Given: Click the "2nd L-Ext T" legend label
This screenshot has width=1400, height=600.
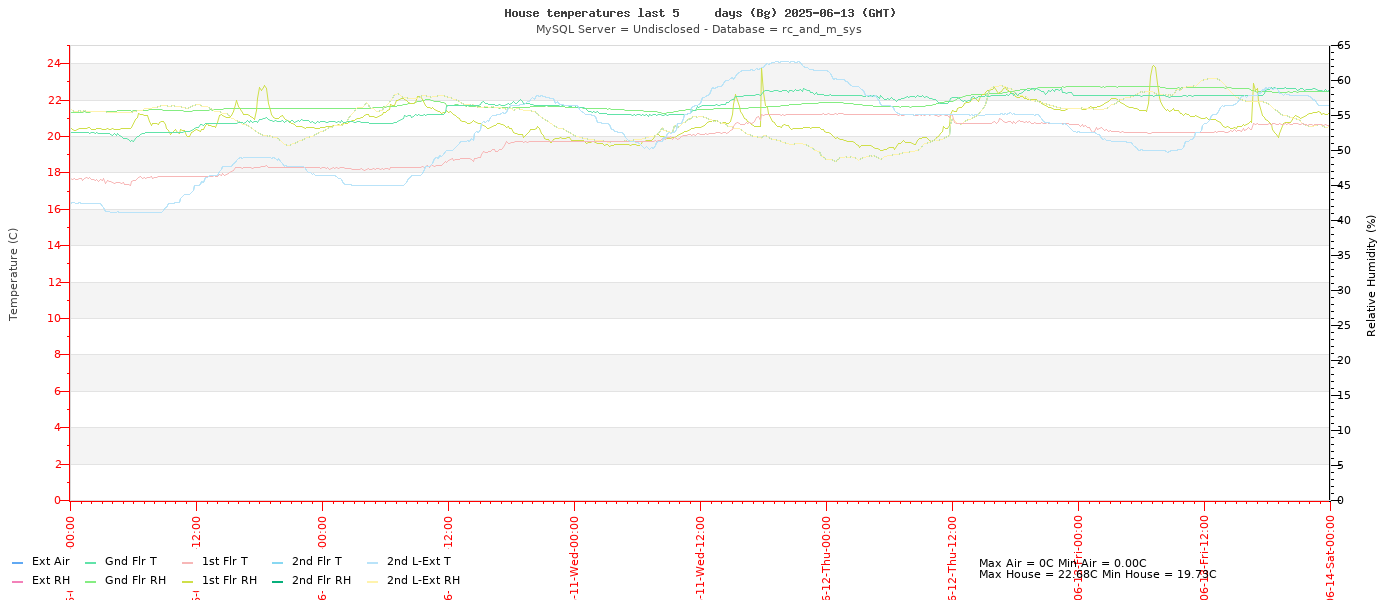Looking at the screenshot, I should pos(419,562).
